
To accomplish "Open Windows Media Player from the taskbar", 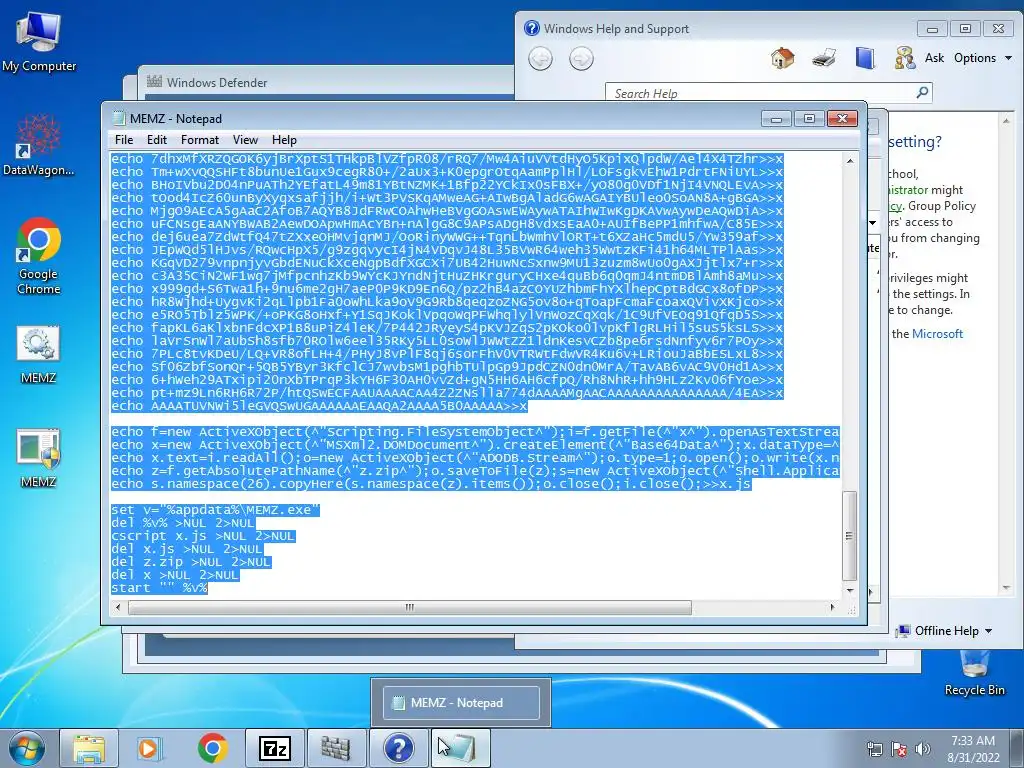I will coord(149,748).
